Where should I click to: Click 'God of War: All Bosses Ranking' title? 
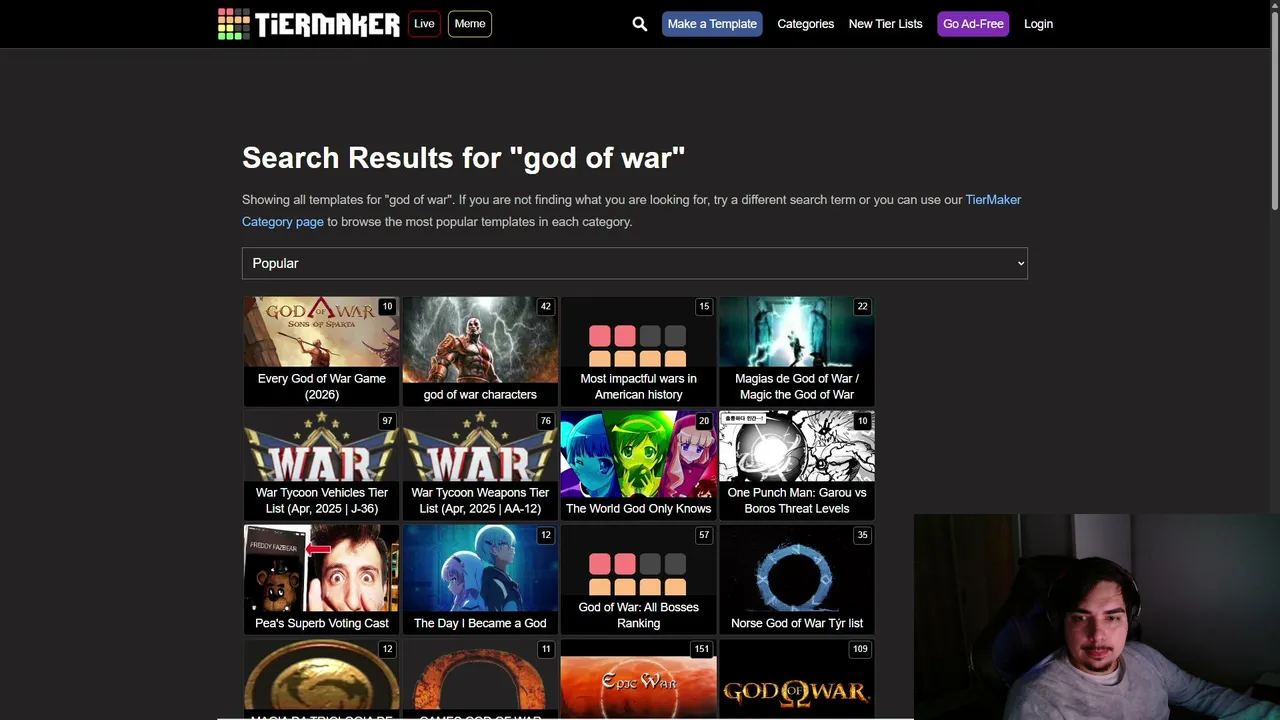pyautogui.click(x=638, y=616)
